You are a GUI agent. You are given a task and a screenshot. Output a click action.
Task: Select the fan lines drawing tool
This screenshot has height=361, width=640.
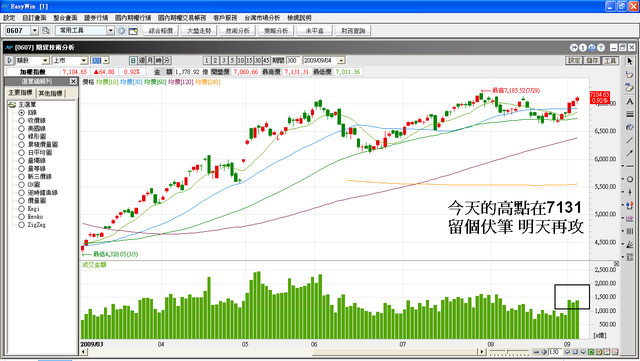630,244
